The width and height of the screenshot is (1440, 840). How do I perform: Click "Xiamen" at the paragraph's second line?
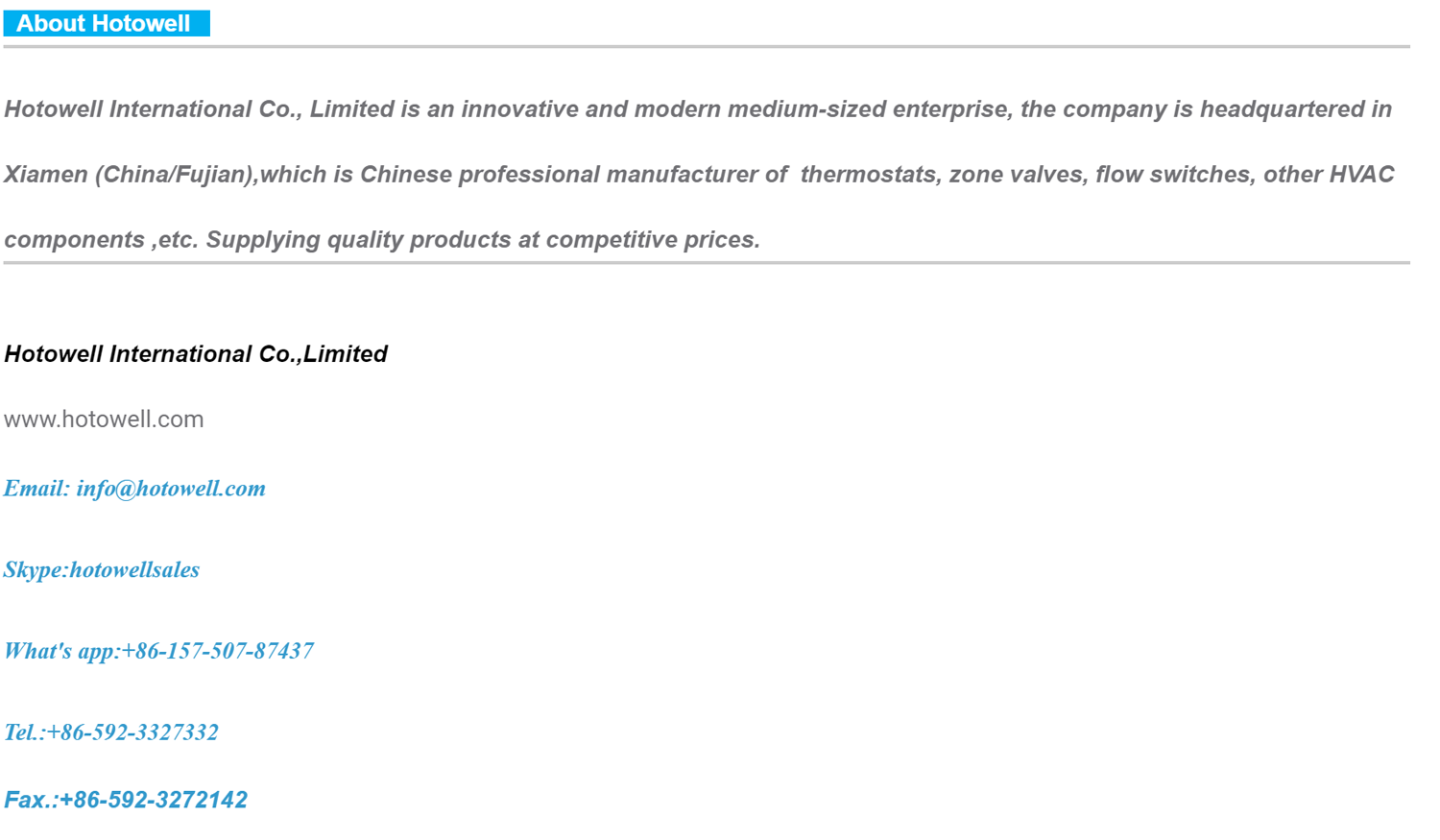(x=45, y=175)
